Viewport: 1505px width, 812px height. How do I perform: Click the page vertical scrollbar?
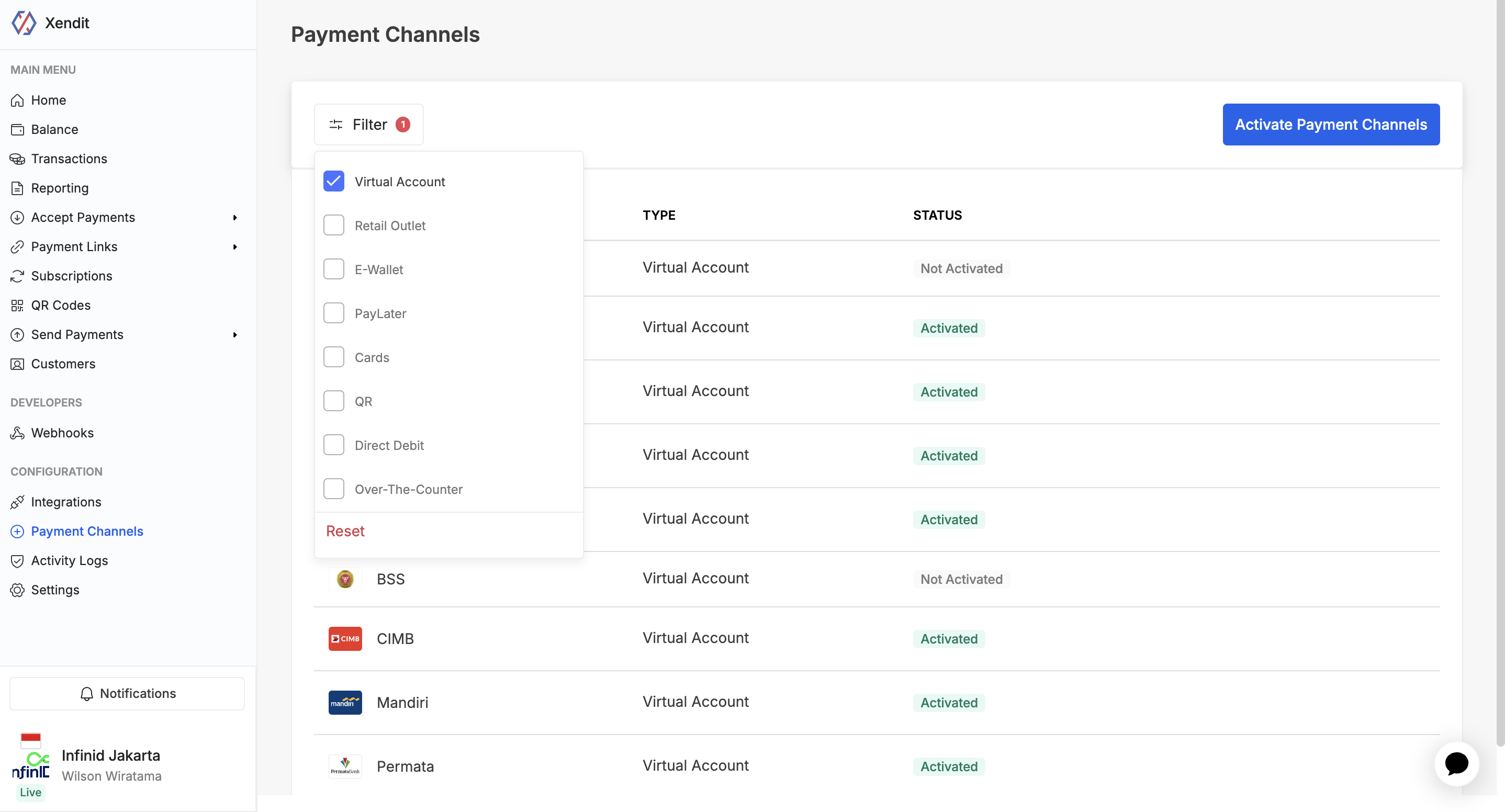1500,374
